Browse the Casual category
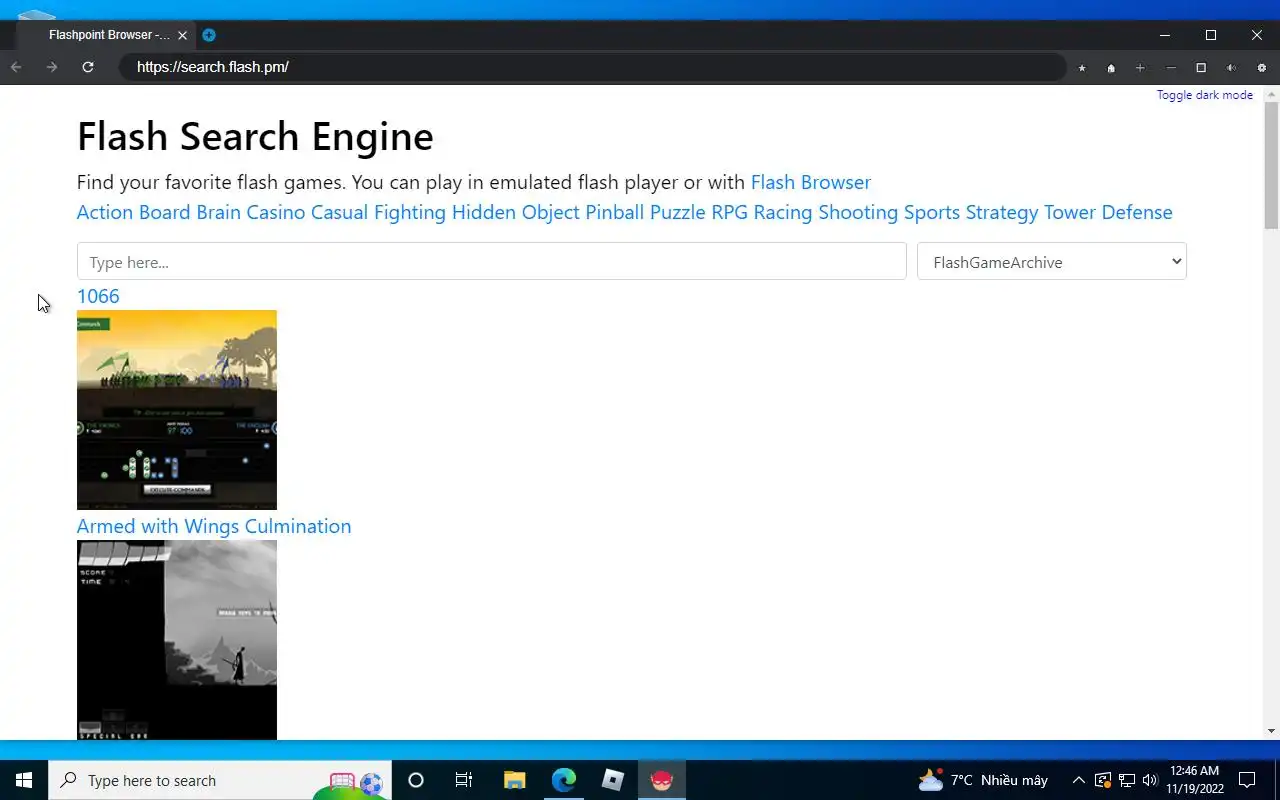The height and width of the screenshot is (800, 1280). click(x=339, y=212)
